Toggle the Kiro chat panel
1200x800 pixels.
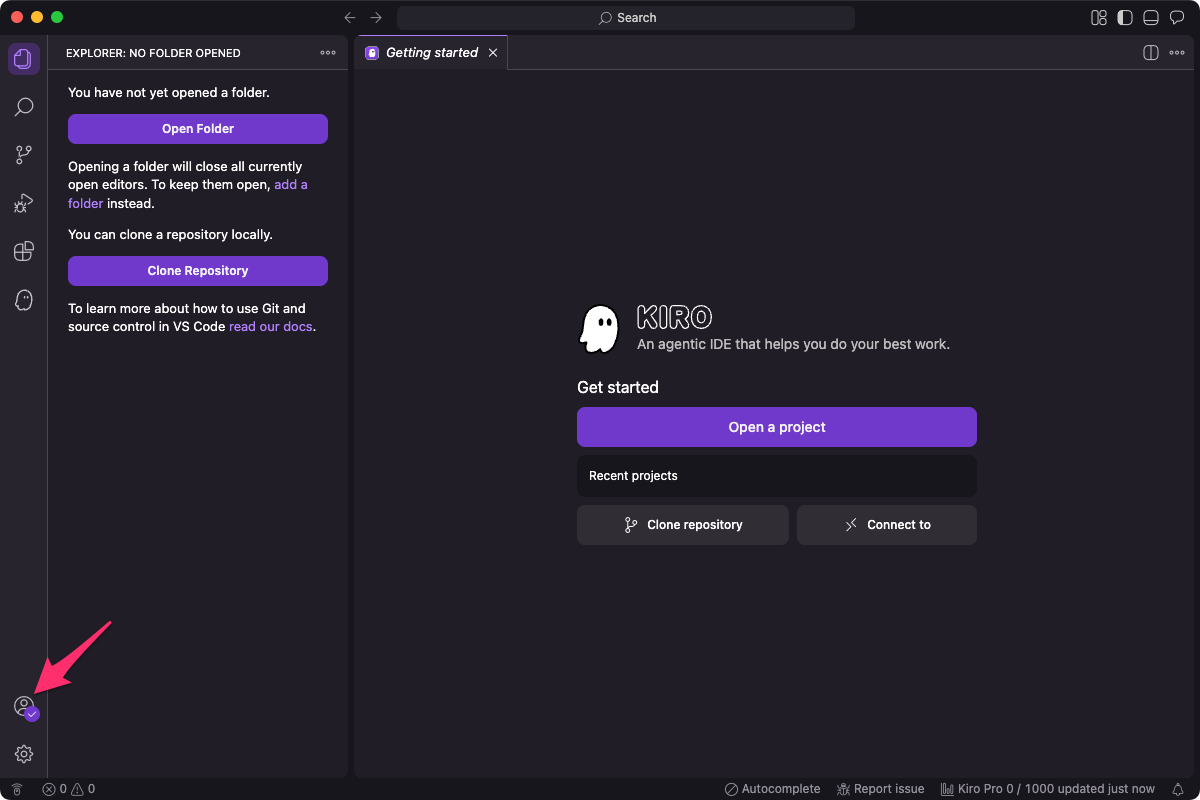[1177, 18]
